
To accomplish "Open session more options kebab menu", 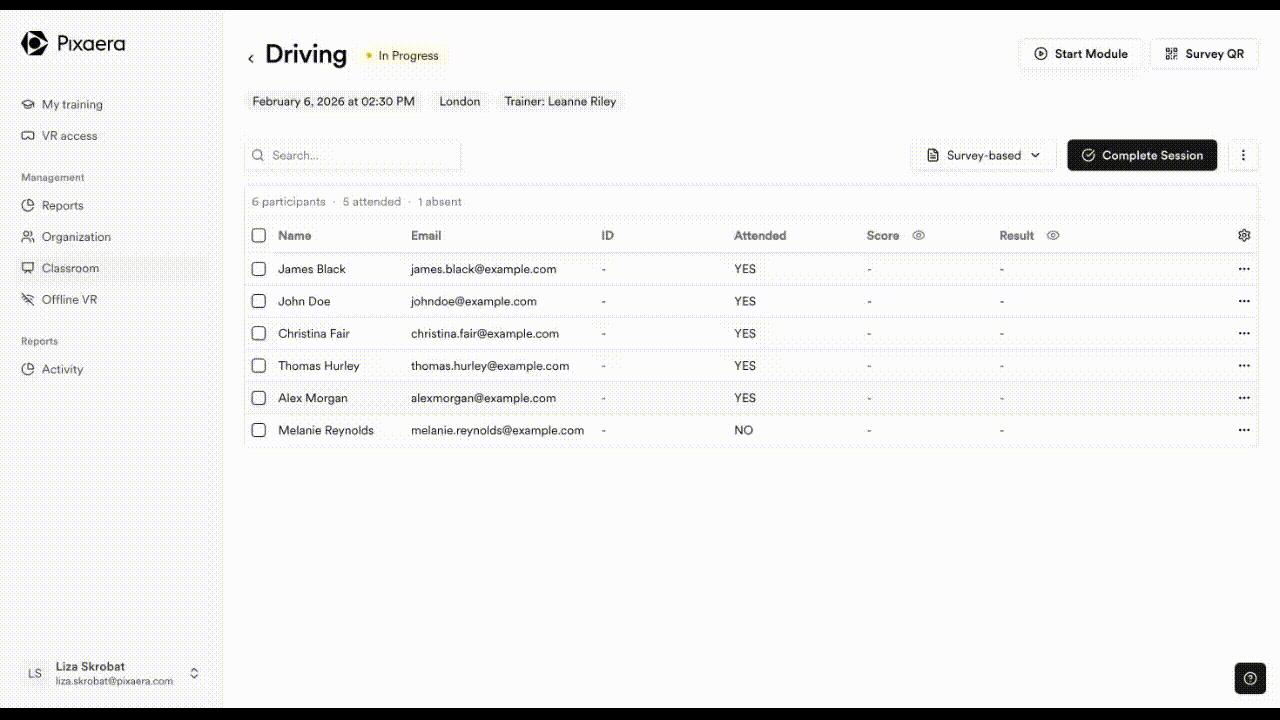I will [x=1243, y=156].
